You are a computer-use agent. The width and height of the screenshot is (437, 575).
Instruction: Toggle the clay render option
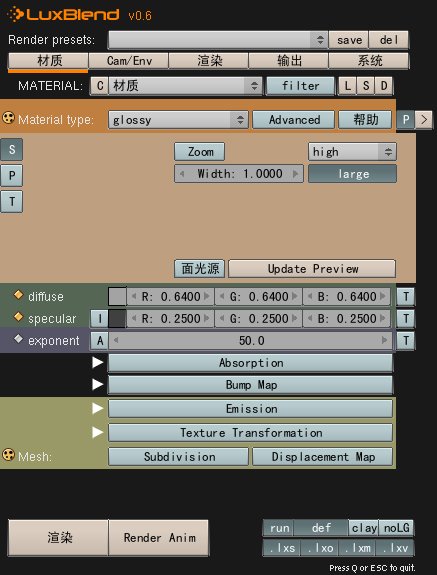point(364,528)
